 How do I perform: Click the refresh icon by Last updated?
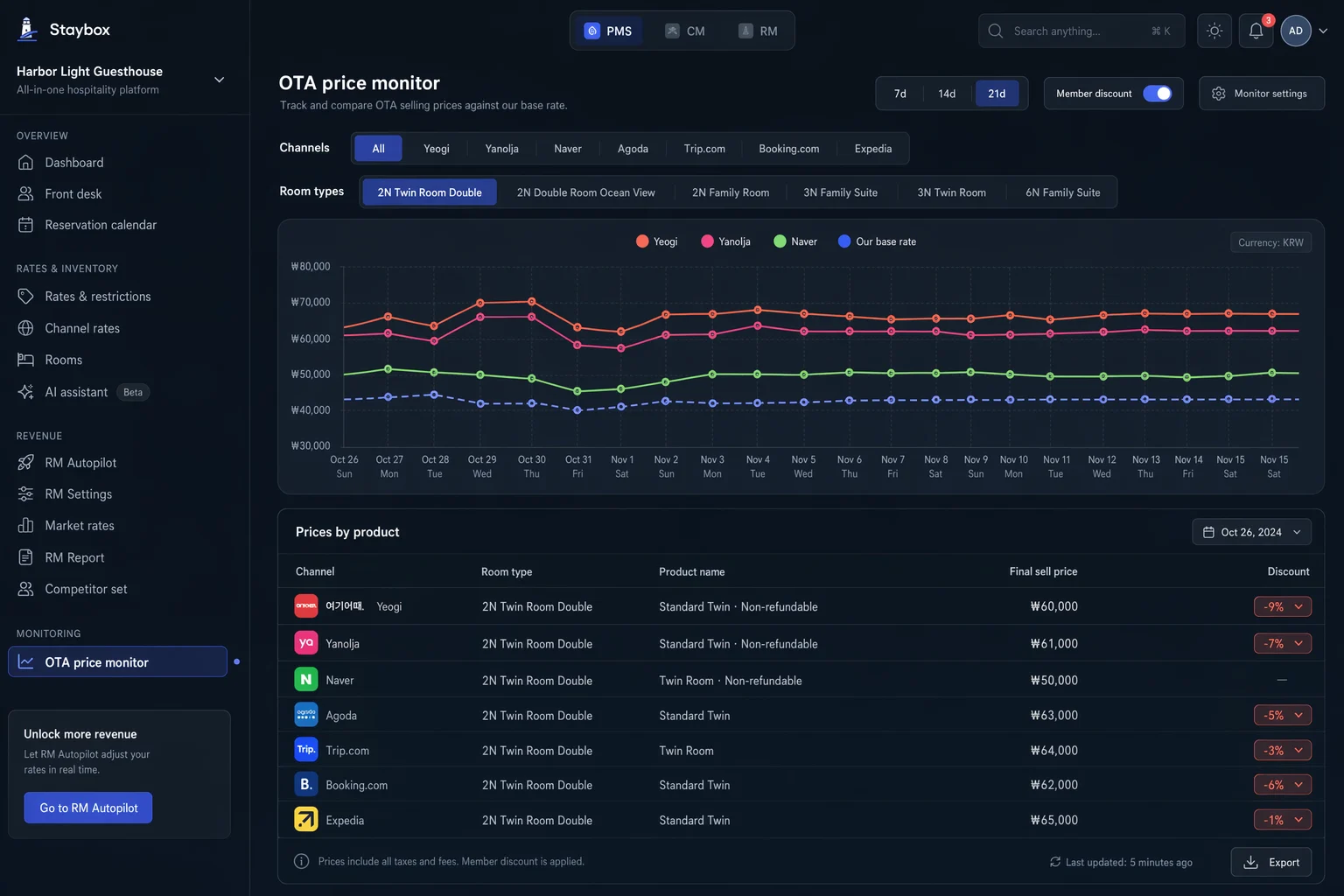pos(1055,862)
